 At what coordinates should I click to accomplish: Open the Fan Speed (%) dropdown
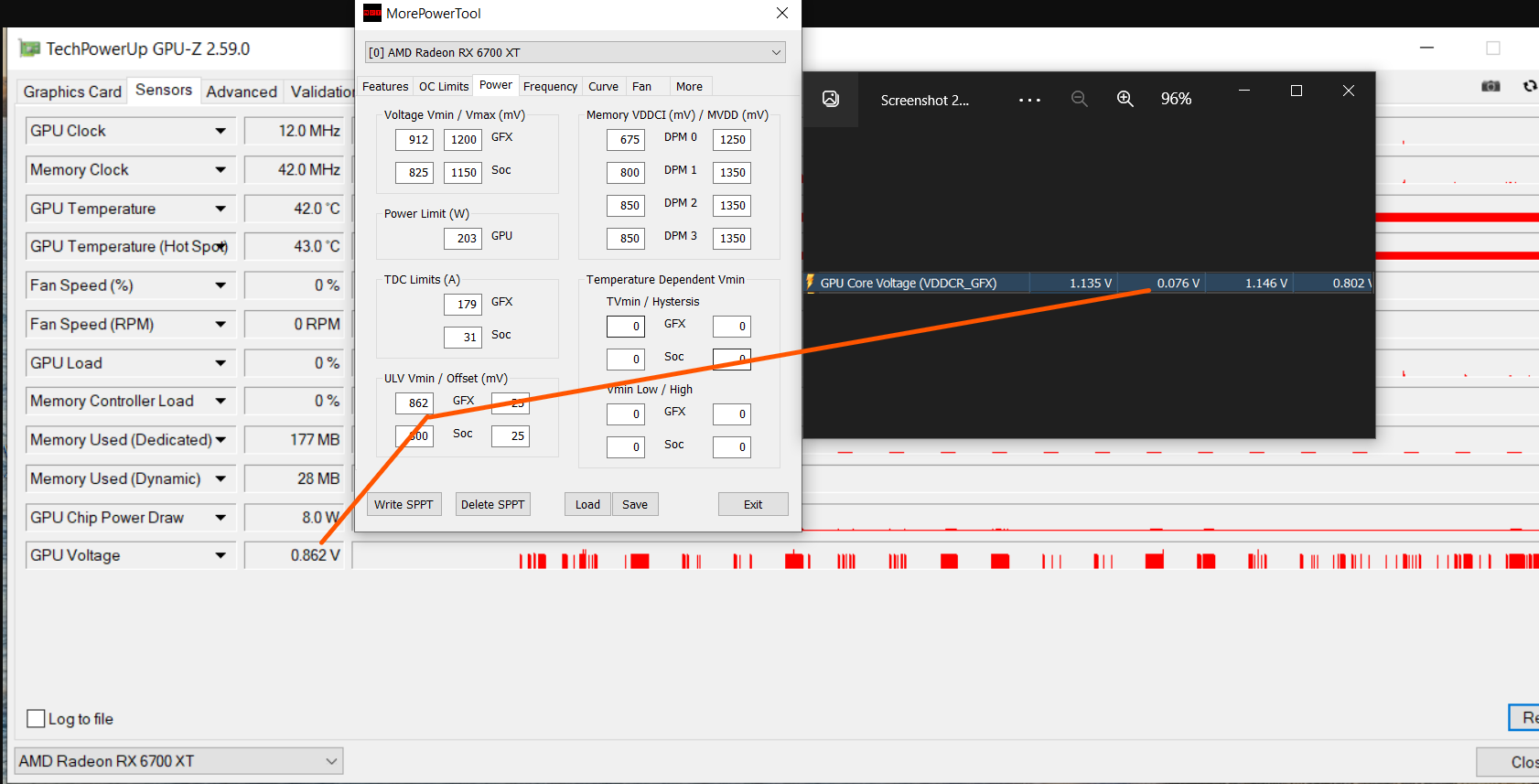click(221, 285)
